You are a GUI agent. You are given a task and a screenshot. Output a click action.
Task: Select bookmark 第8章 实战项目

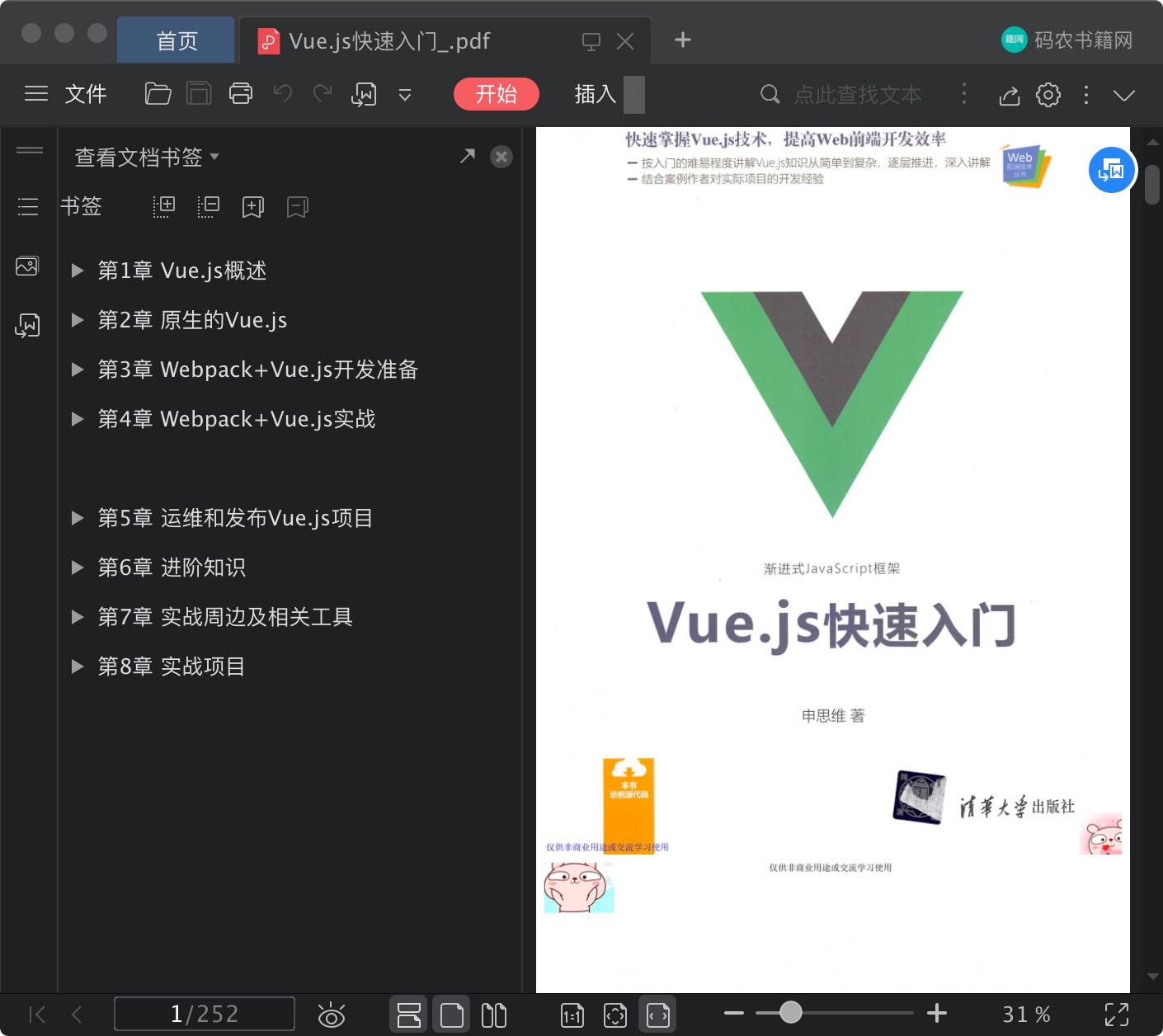(172, 666)
